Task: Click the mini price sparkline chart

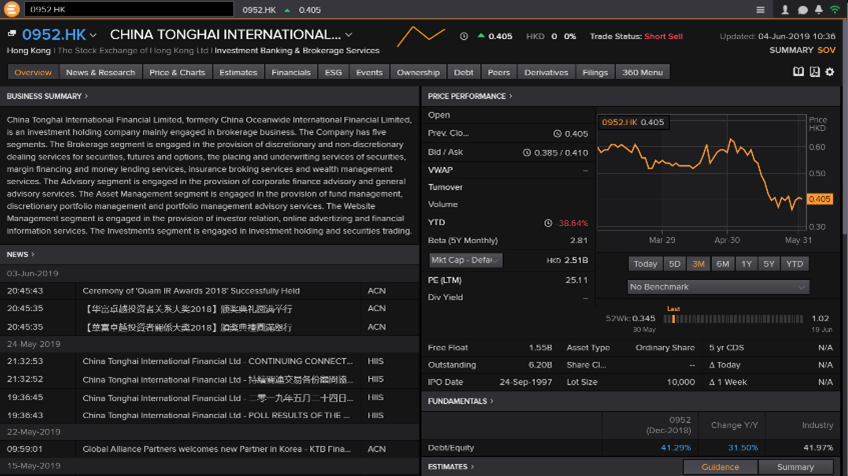Action: pyautogui.click(x=421, y=36)
